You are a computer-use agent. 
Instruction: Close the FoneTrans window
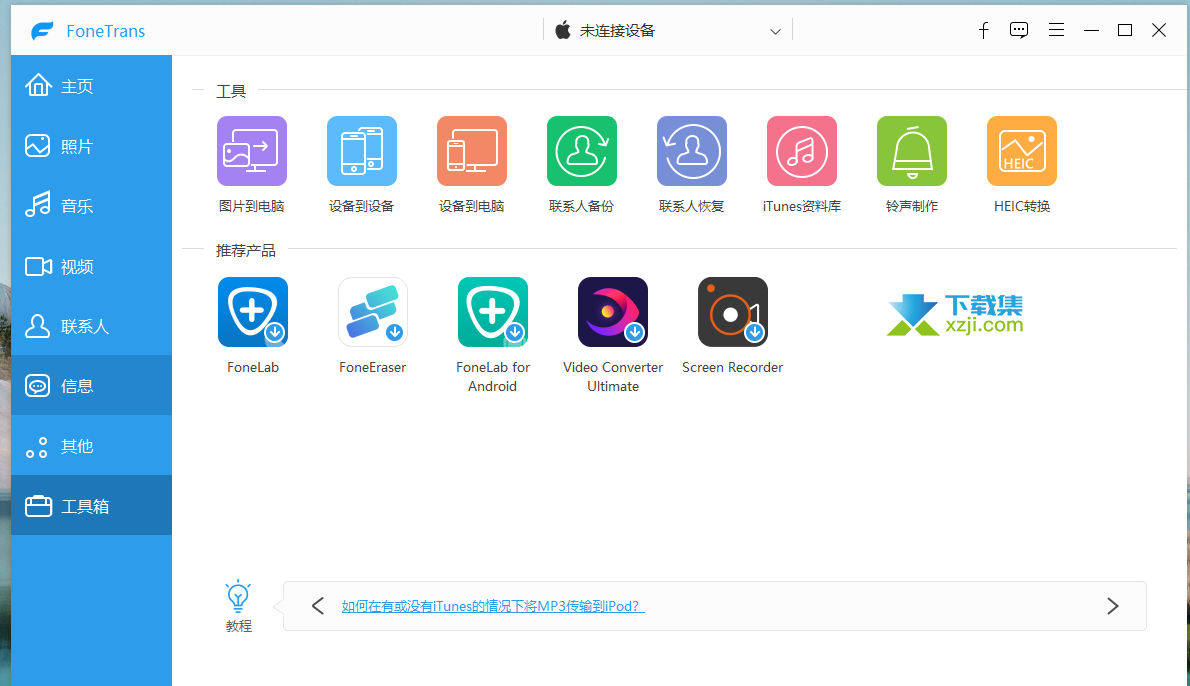pos(1159,30)
